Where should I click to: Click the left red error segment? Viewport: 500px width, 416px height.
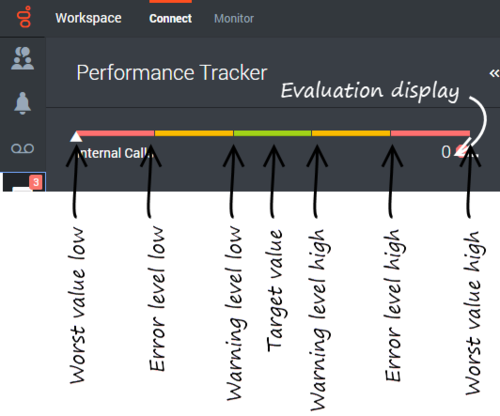click(x=115, y=133)
